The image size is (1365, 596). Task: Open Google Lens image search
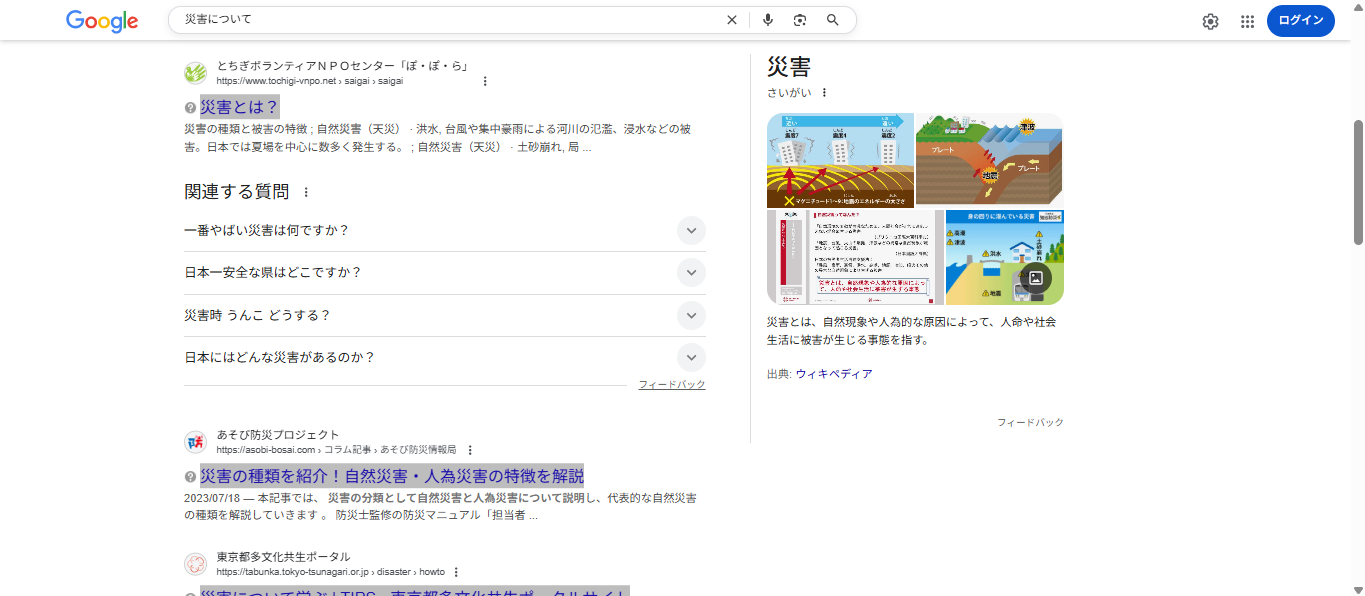[x=800, y=20]
